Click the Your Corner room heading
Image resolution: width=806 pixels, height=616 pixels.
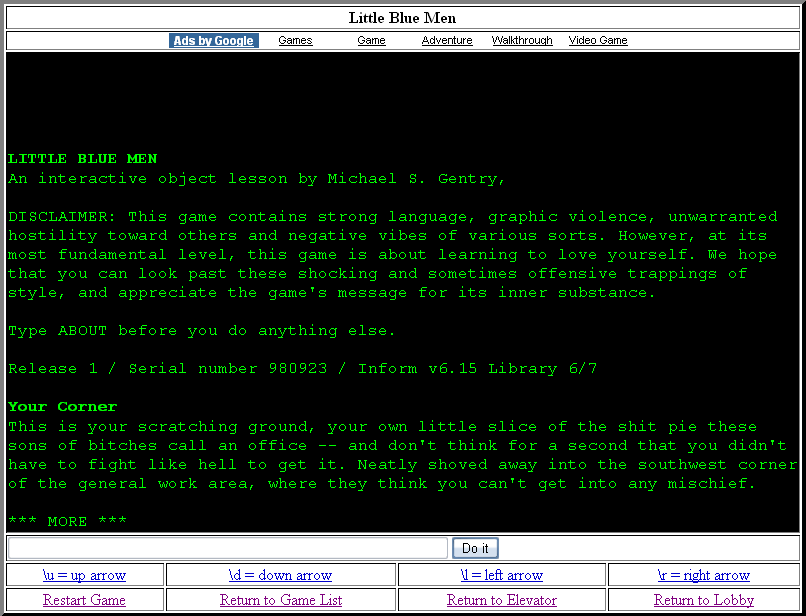(62, 407)
